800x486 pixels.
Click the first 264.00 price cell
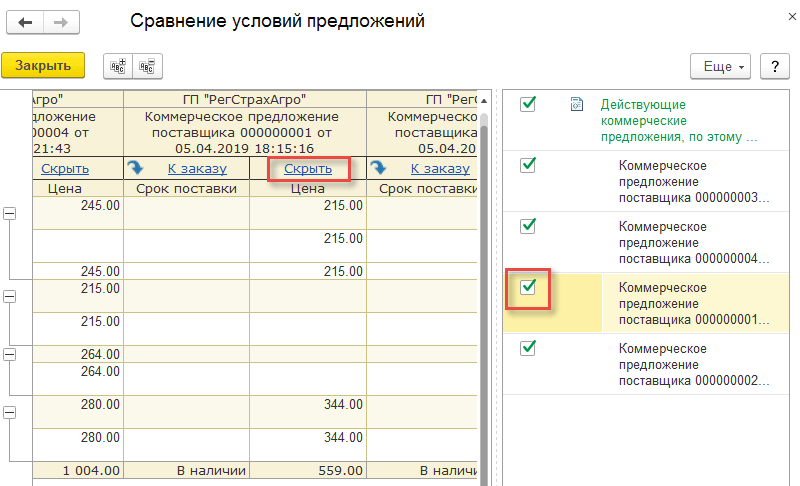pos(78,354)
